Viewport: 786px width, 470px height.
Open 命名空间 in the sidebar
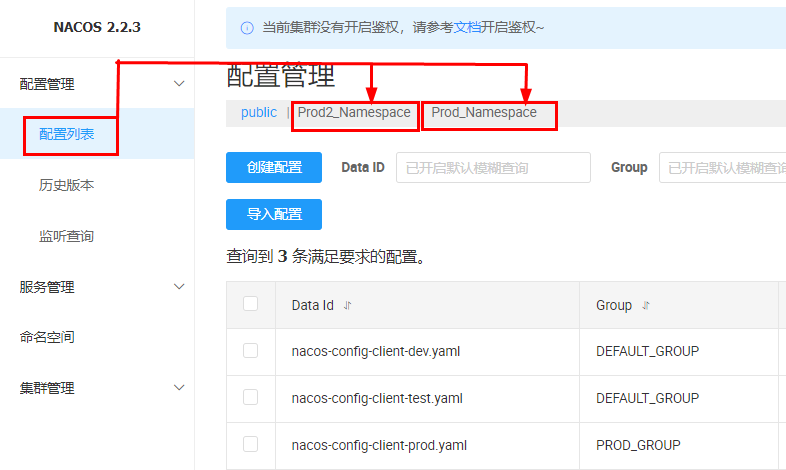coord(47,337)
